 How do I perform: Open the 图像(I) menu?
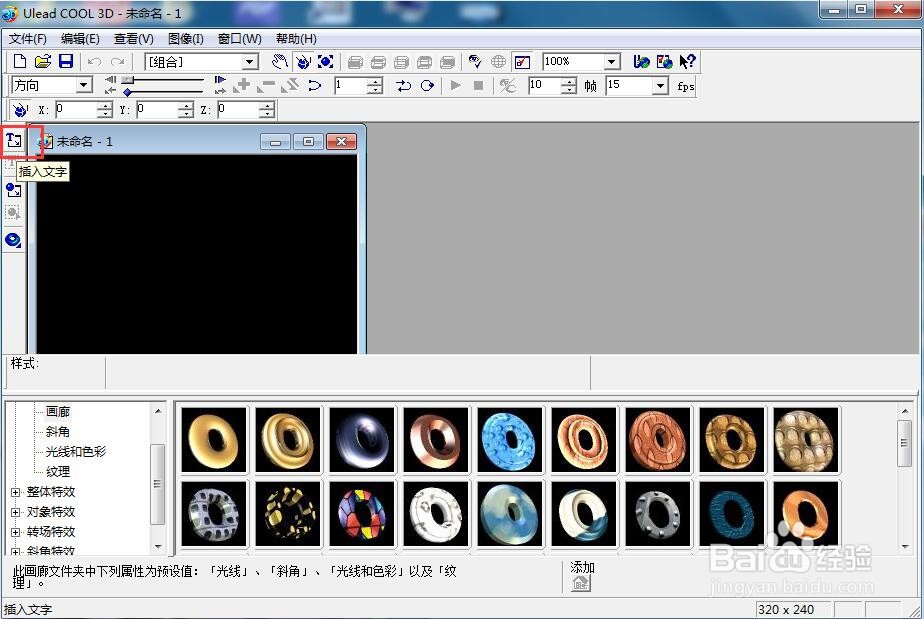pos(186,39)
